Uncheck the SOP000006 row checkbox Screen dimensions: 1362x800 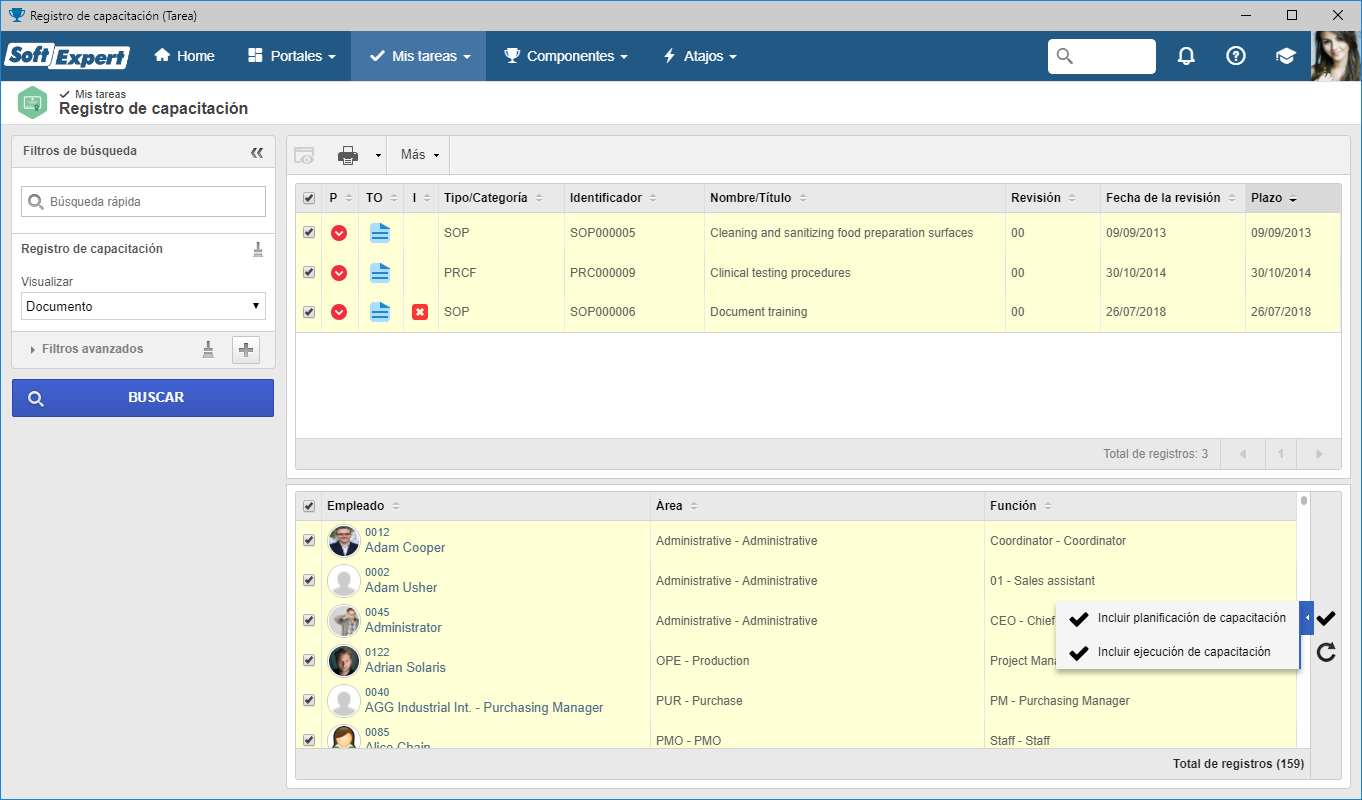click(309, 312)
